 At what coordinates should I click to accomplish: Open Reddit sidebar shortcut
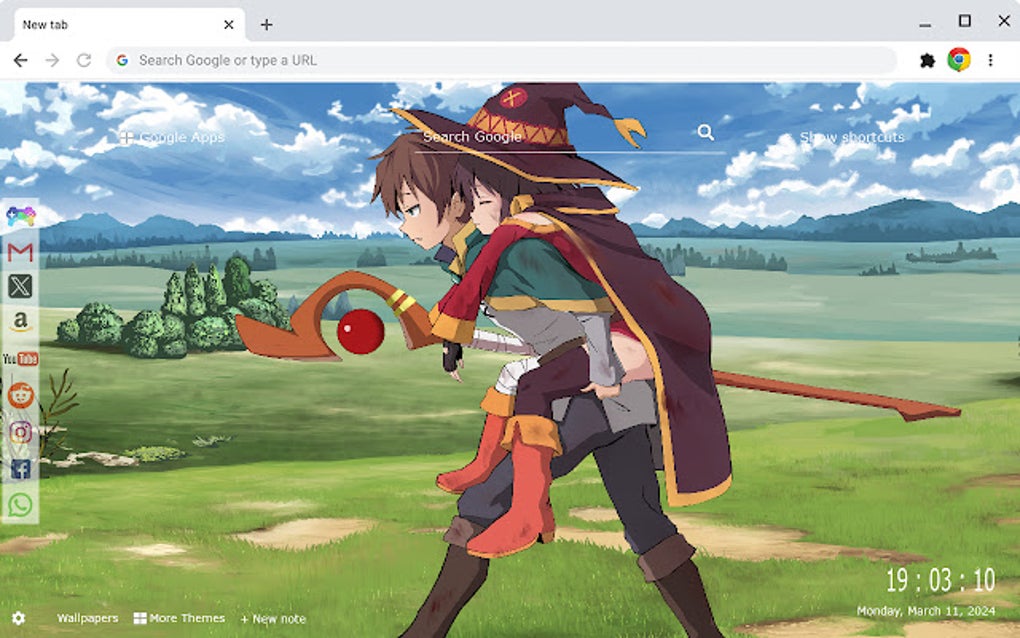[20, 395]
